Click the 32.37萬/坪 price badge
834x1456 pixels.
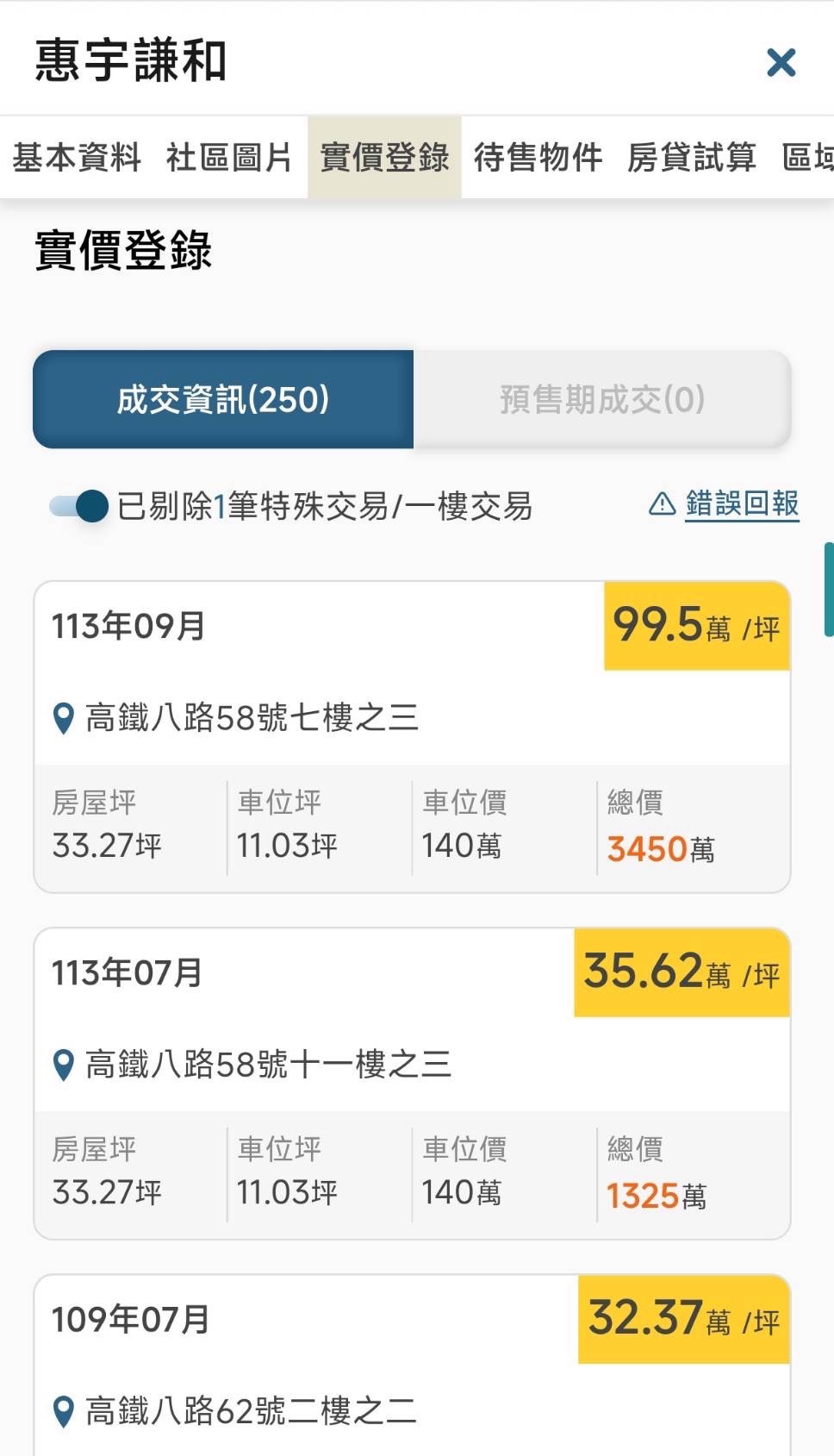(684, 1319)
